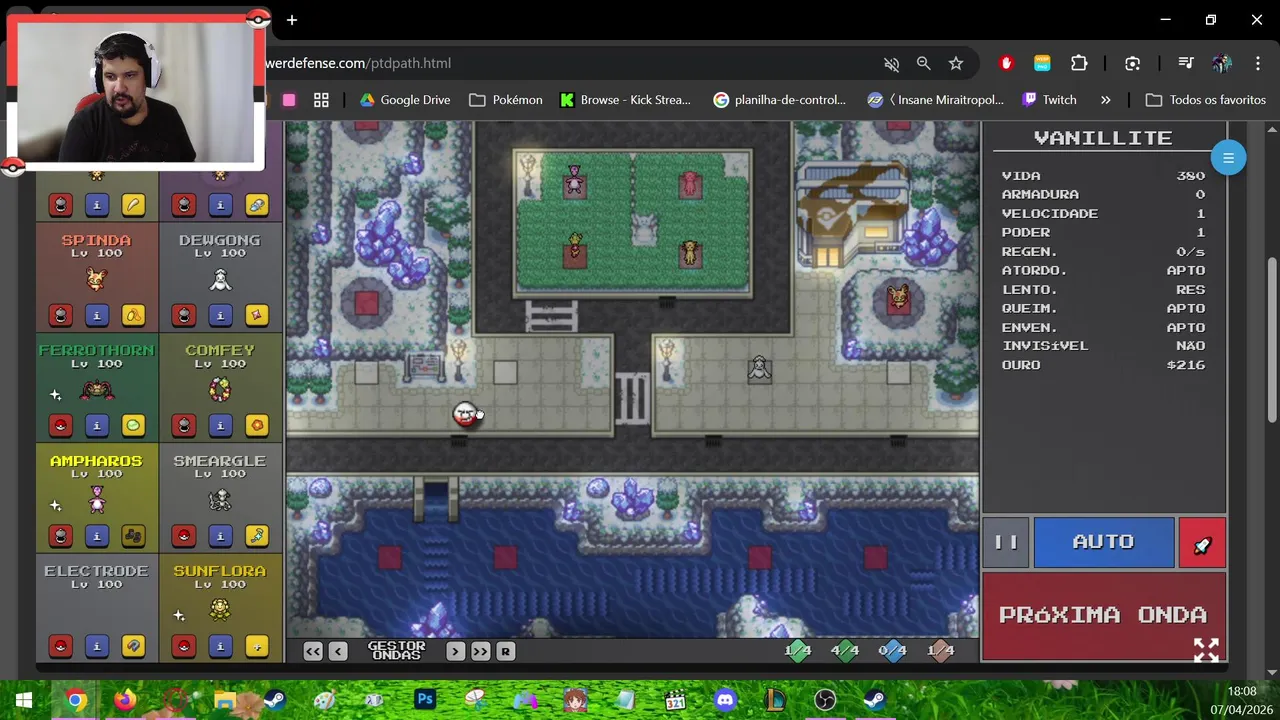
Task: Click the tan 1/4 slot counter
Action: pyautogui.click(x=940, y=651)
